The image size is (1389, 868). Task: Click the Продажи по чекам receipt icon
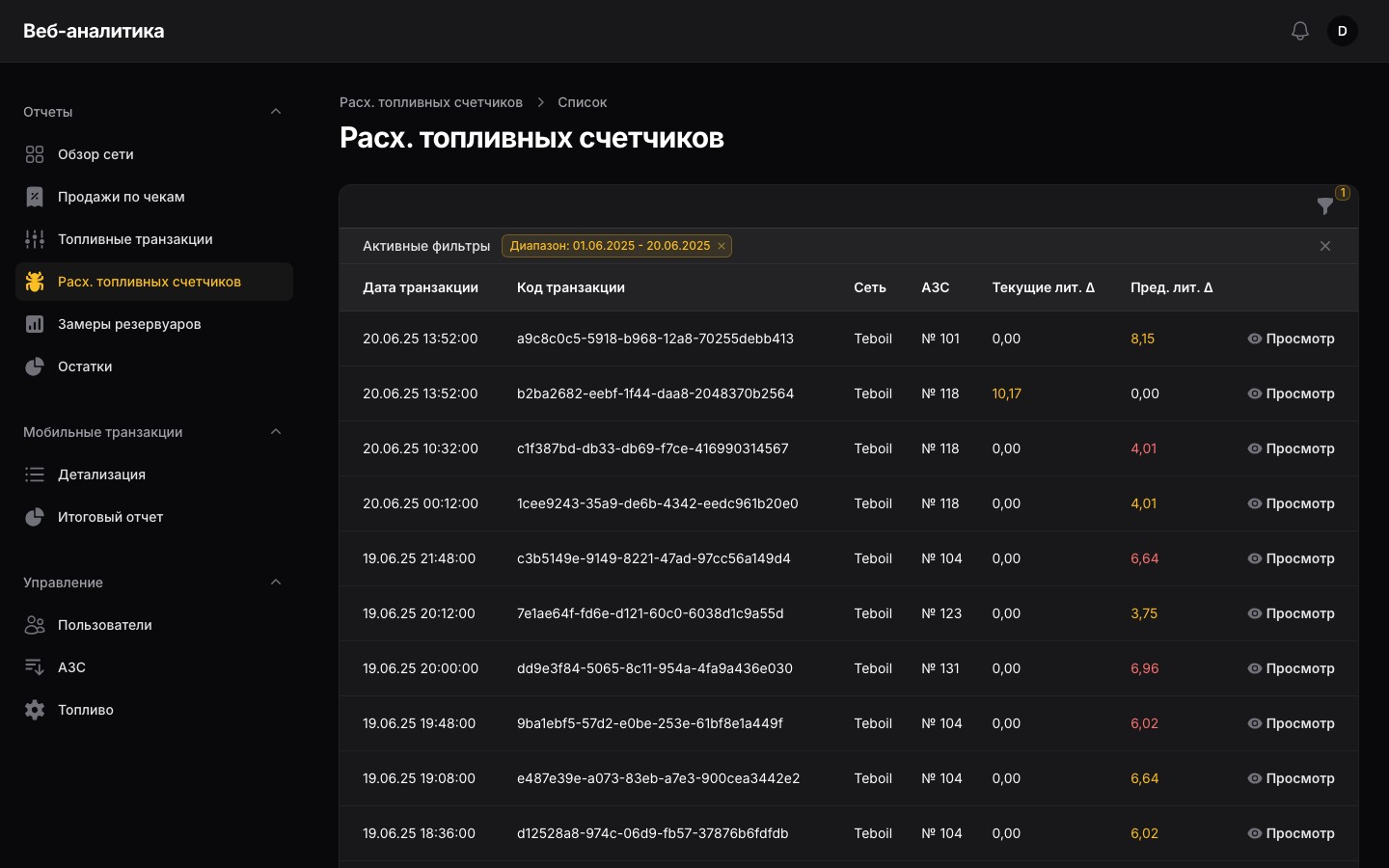(35, 197)
